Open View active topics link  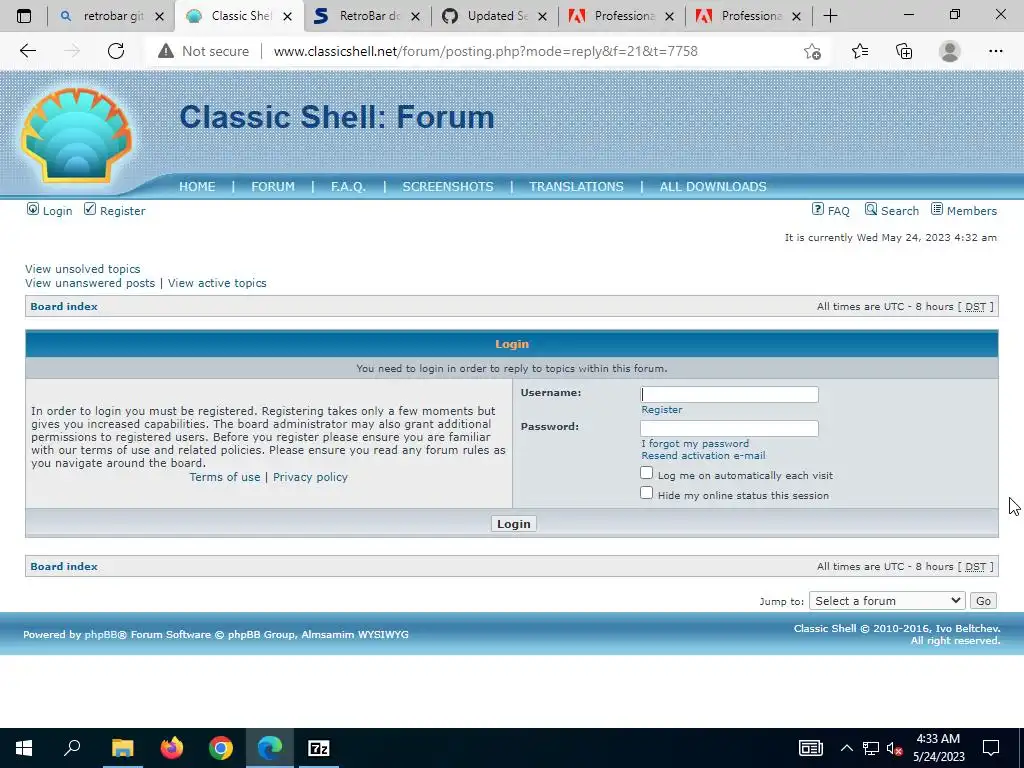pos(217,283)
